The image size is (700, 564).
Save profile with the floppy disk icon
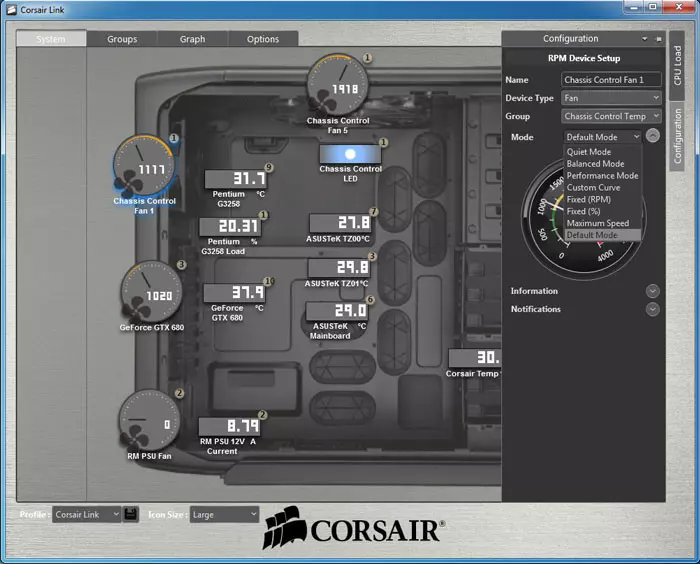[x=130, y=514]
